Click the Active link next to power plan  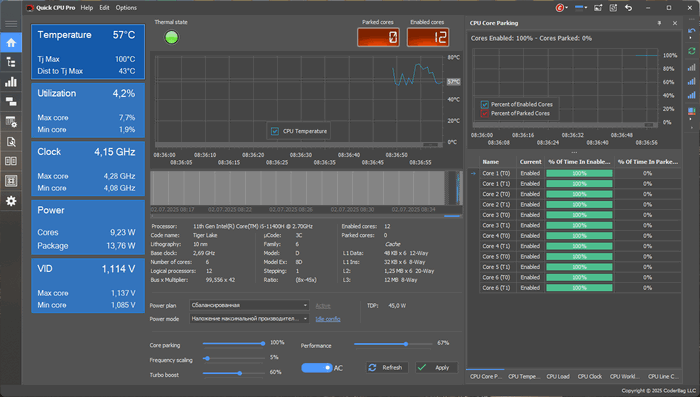(x=323, y=306)
